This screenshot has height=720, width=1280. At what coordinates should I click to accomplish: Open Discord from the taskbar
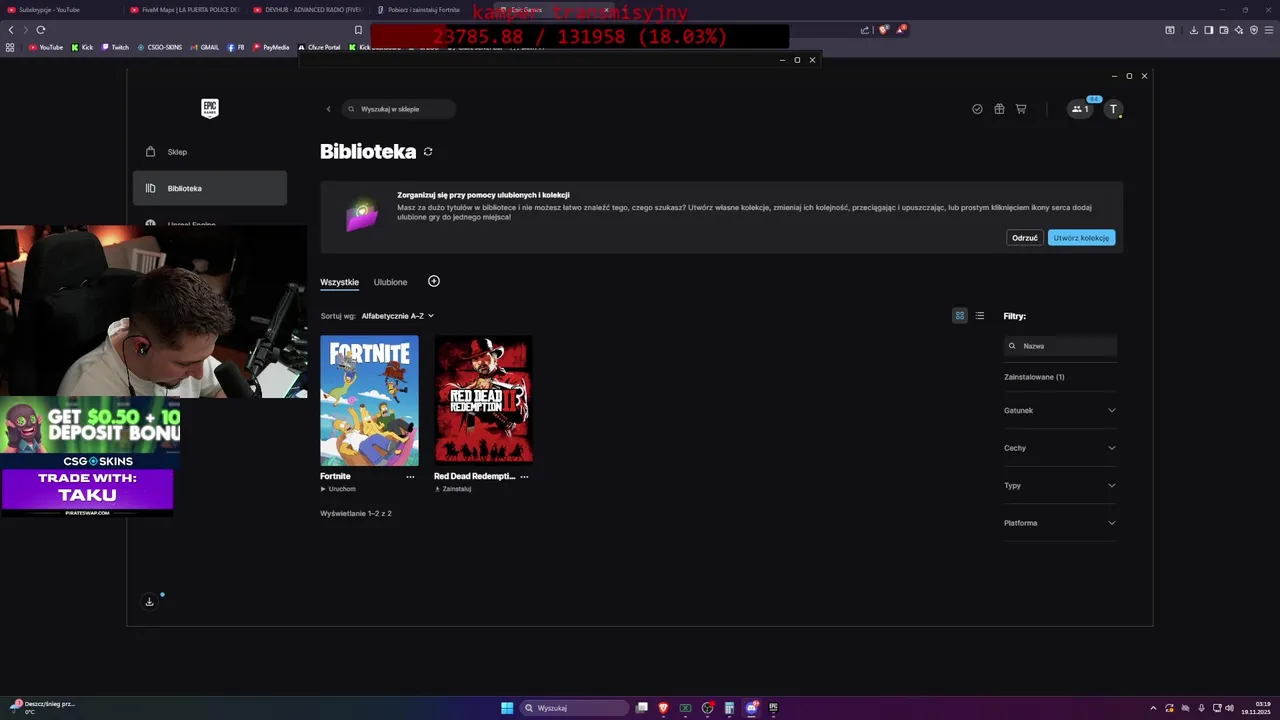(751, 708)
